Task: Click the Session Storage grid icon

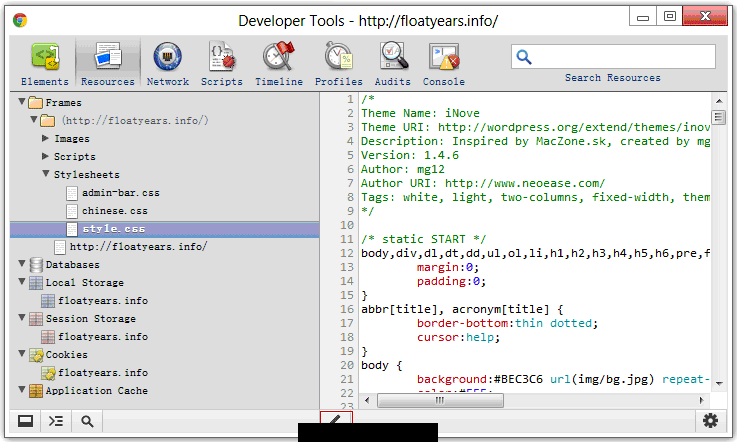Action: [x=36, y=319]
